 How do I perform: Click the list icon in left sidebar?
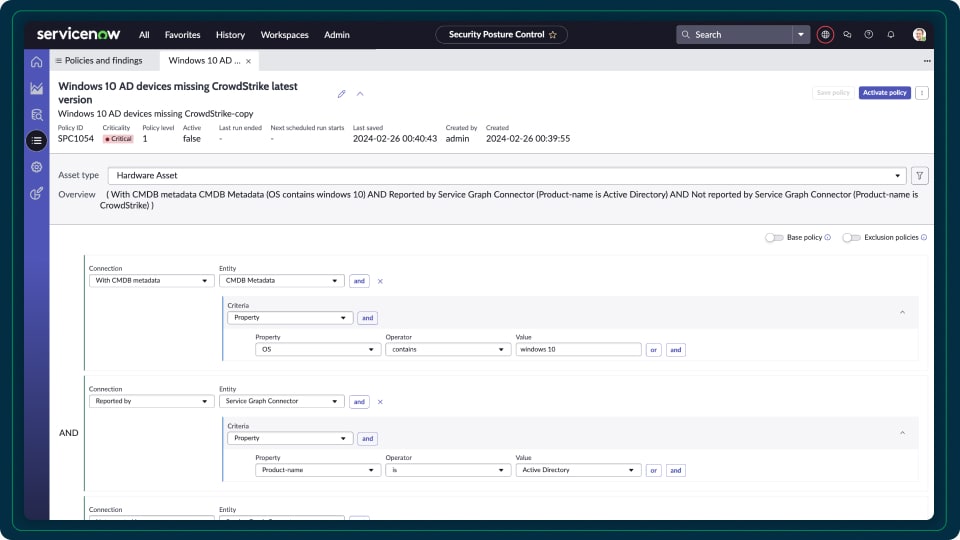[37, 141]
